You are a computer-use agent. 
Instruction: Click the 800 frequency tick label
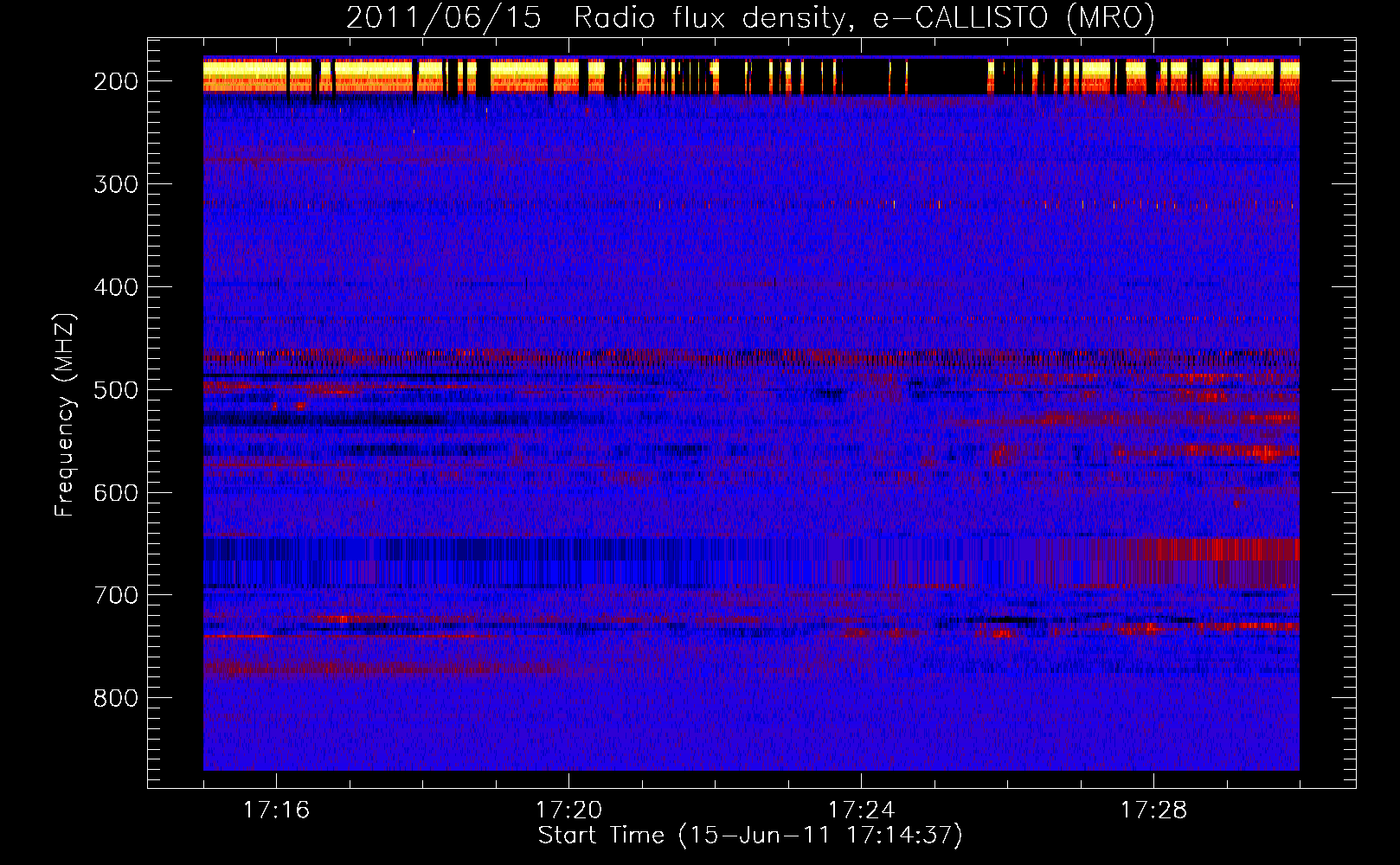tap(115, 698)
